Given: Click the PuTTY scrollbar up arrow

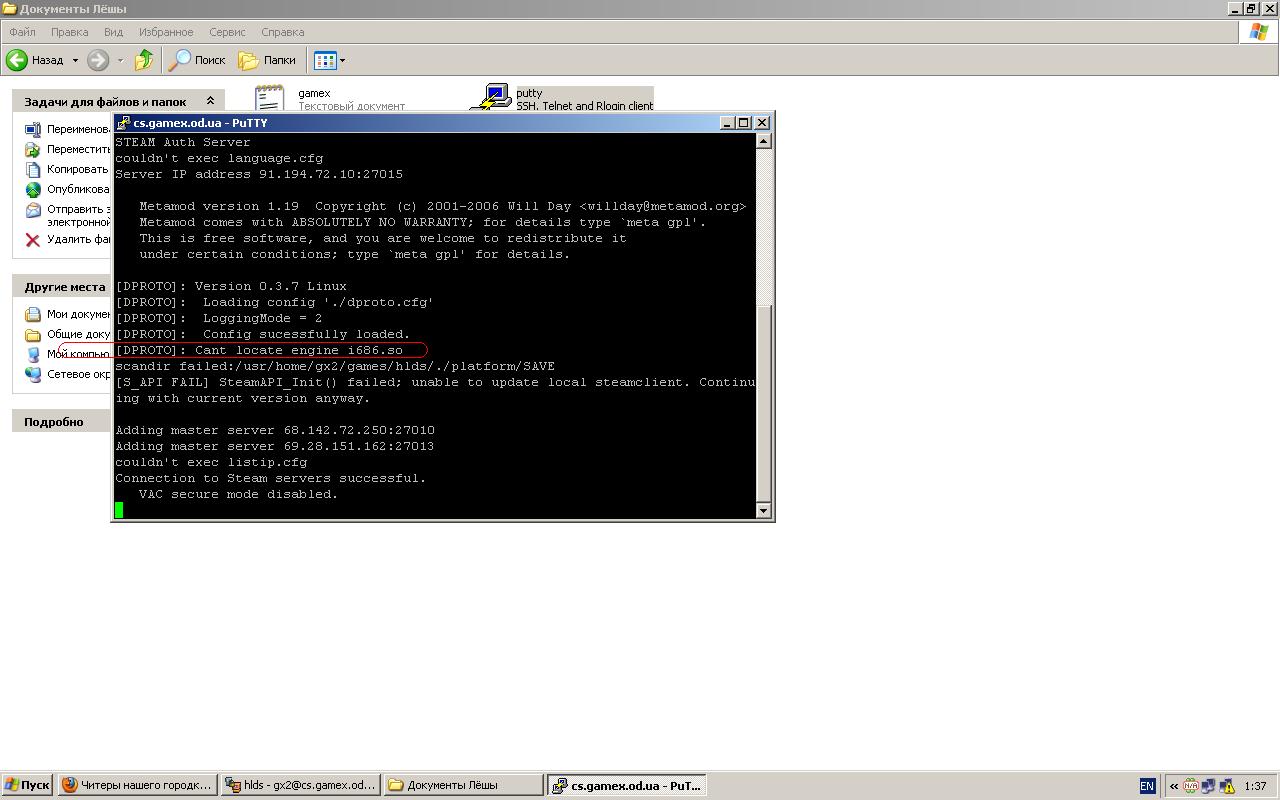Looking at the screenshot, I should tap(764, 141).
